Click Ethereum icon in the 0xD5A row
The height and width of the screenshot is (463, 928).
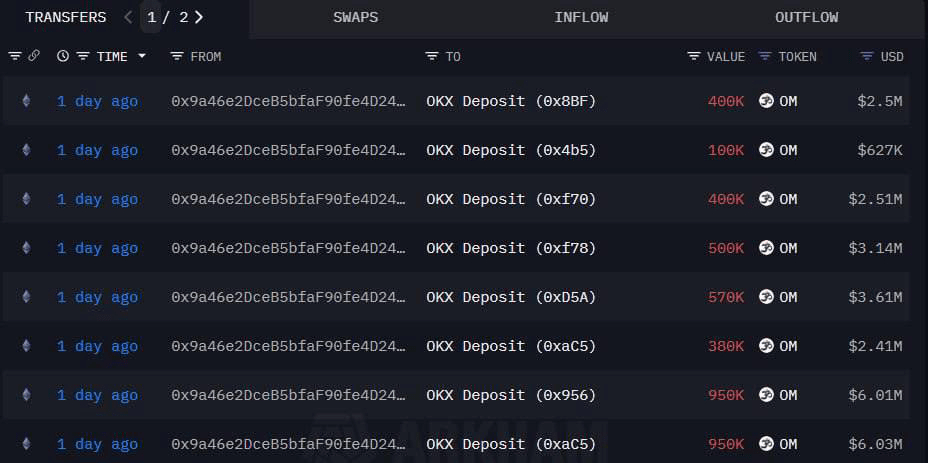[x=26, y=297]
